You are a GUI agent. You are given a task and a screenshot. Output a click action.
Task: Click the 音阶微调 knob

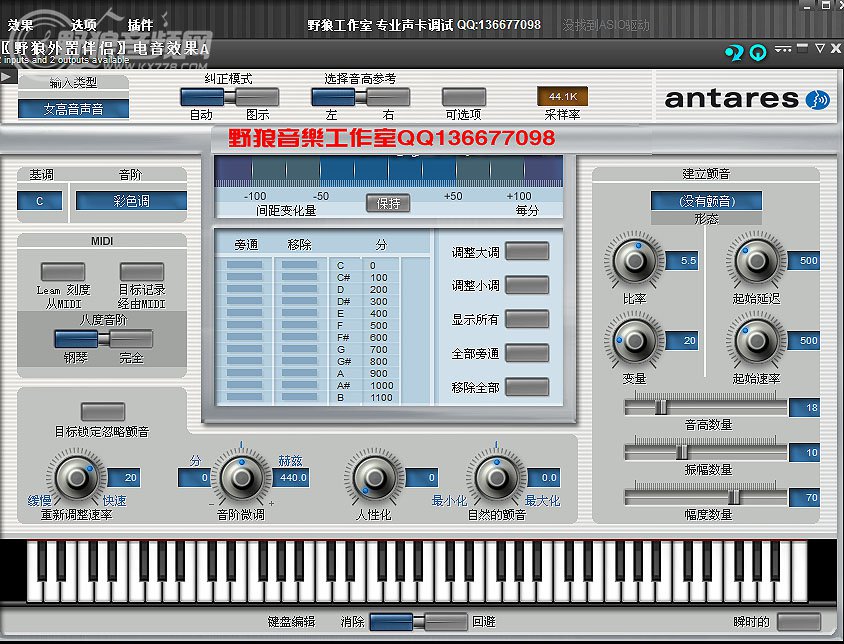click(242, 477)
